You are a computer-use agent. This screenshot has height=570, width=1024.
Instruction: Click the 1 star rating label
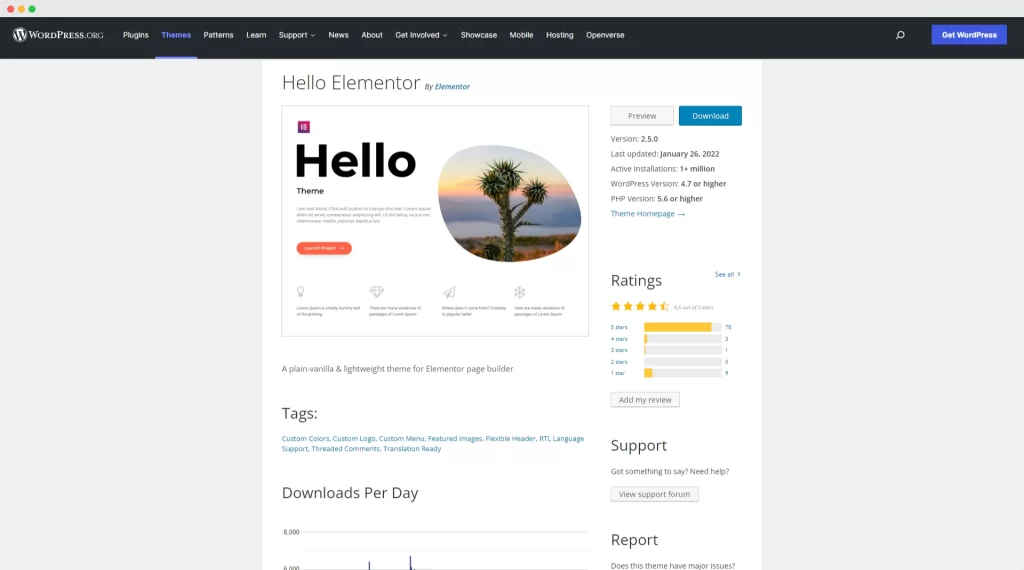[618, 373]
